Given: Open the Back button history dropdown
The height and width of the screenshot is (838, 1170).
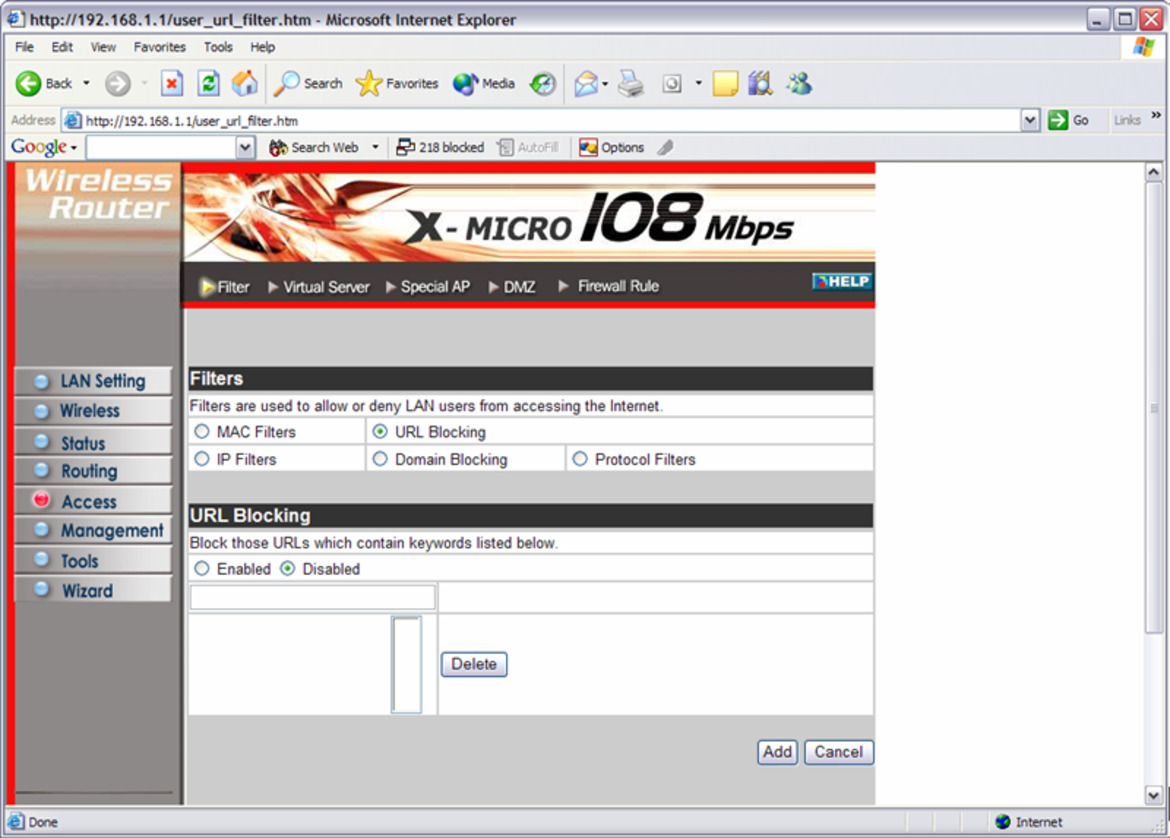Looking at the screenshot, I should click(x=87, y=83).
